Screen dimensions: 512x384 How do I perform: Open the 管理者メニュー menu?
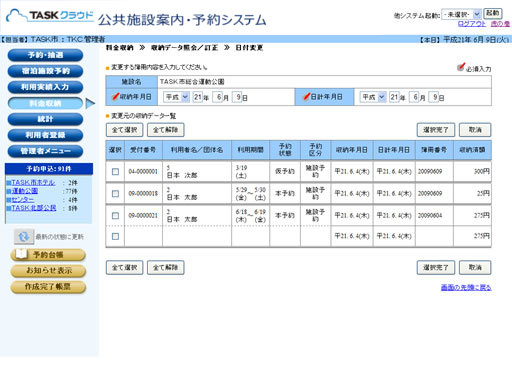coord(45,151)
